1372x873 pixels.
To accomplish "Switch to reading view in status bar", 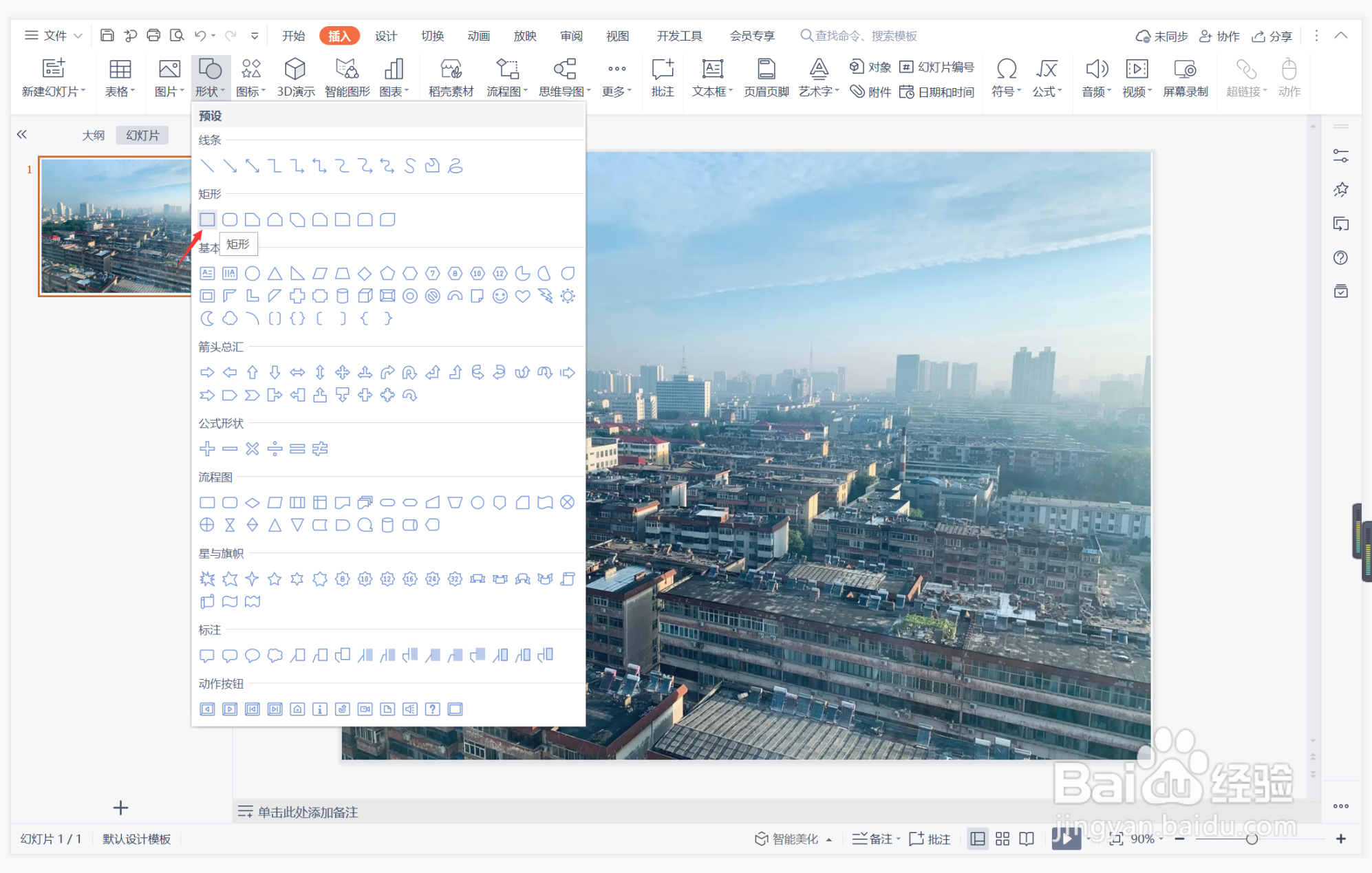I will pos(1027,839).
